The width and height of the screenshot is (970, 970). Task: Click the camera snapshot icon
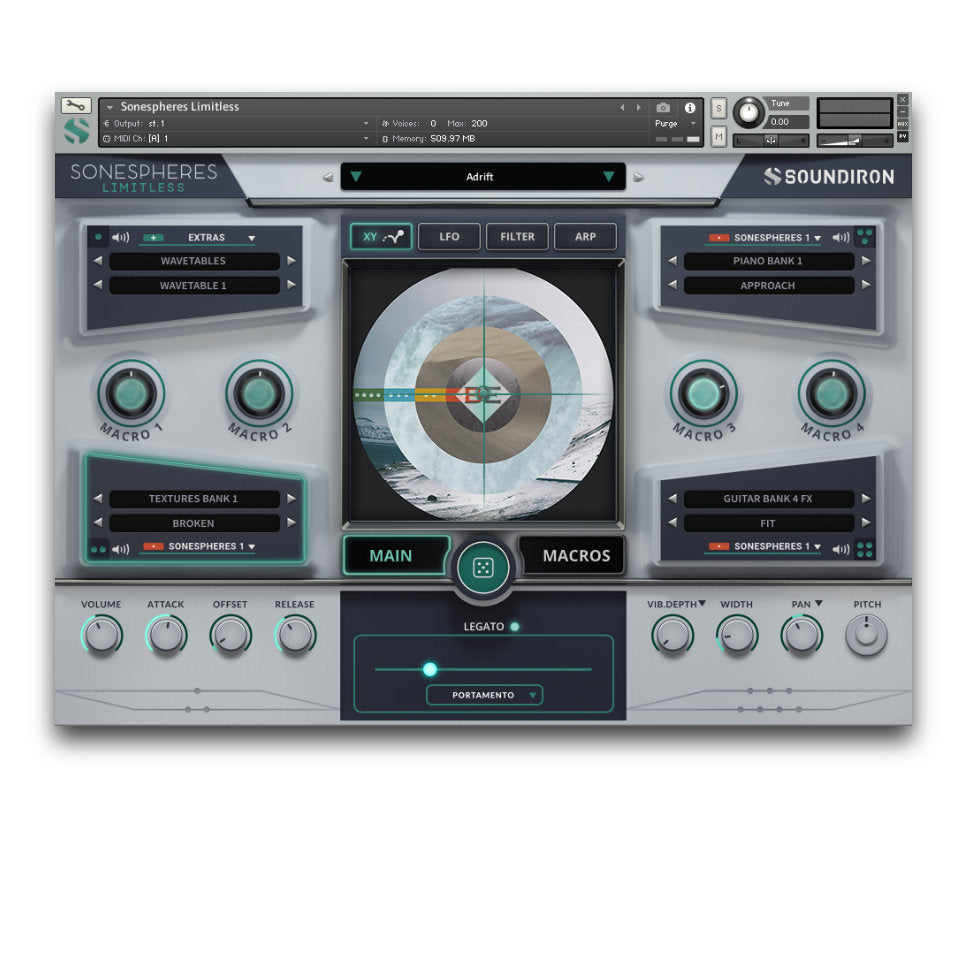tap(663, 108)
